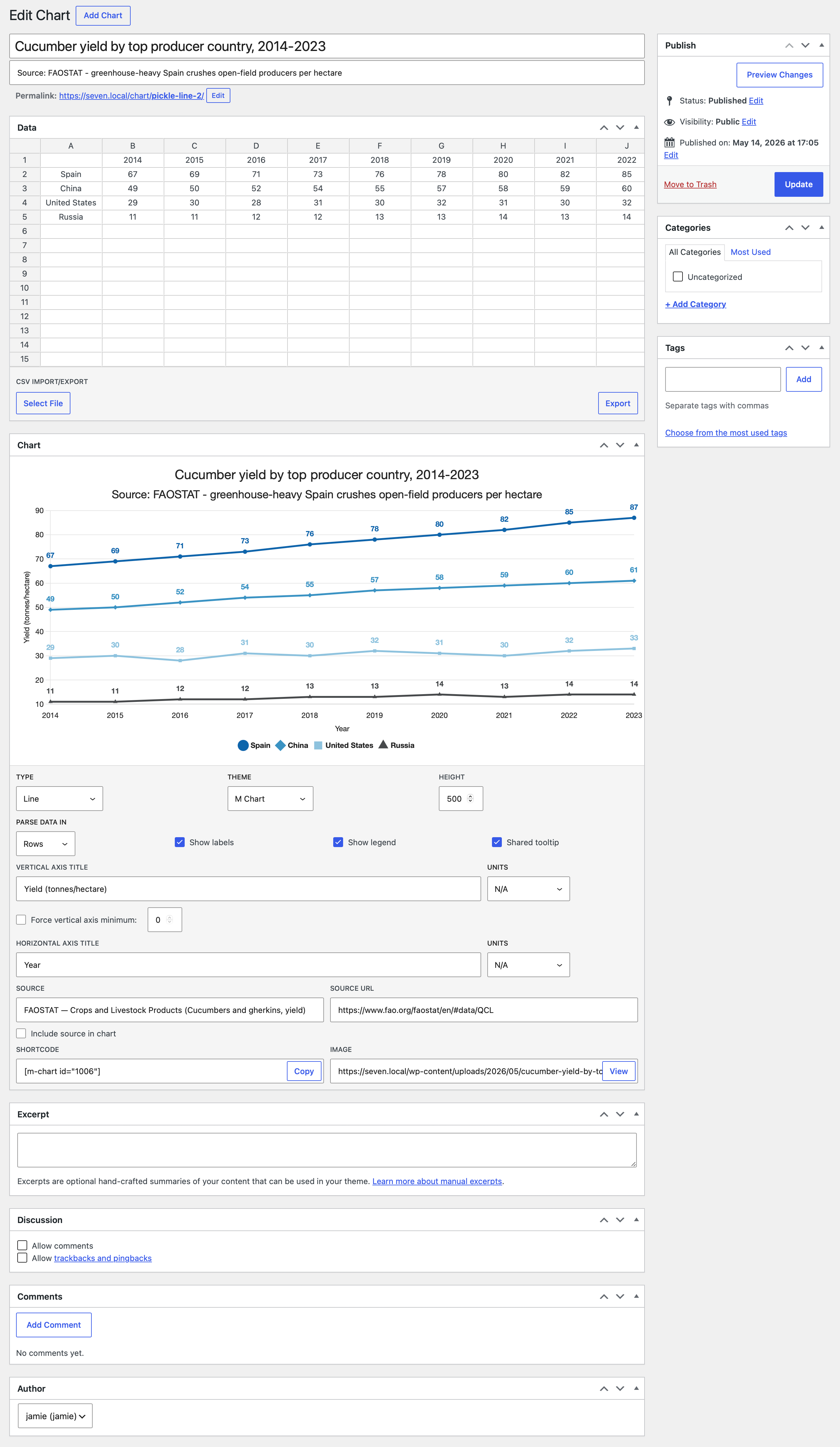Move the Categories box up
840x1447 pixels.
point(789,228)
